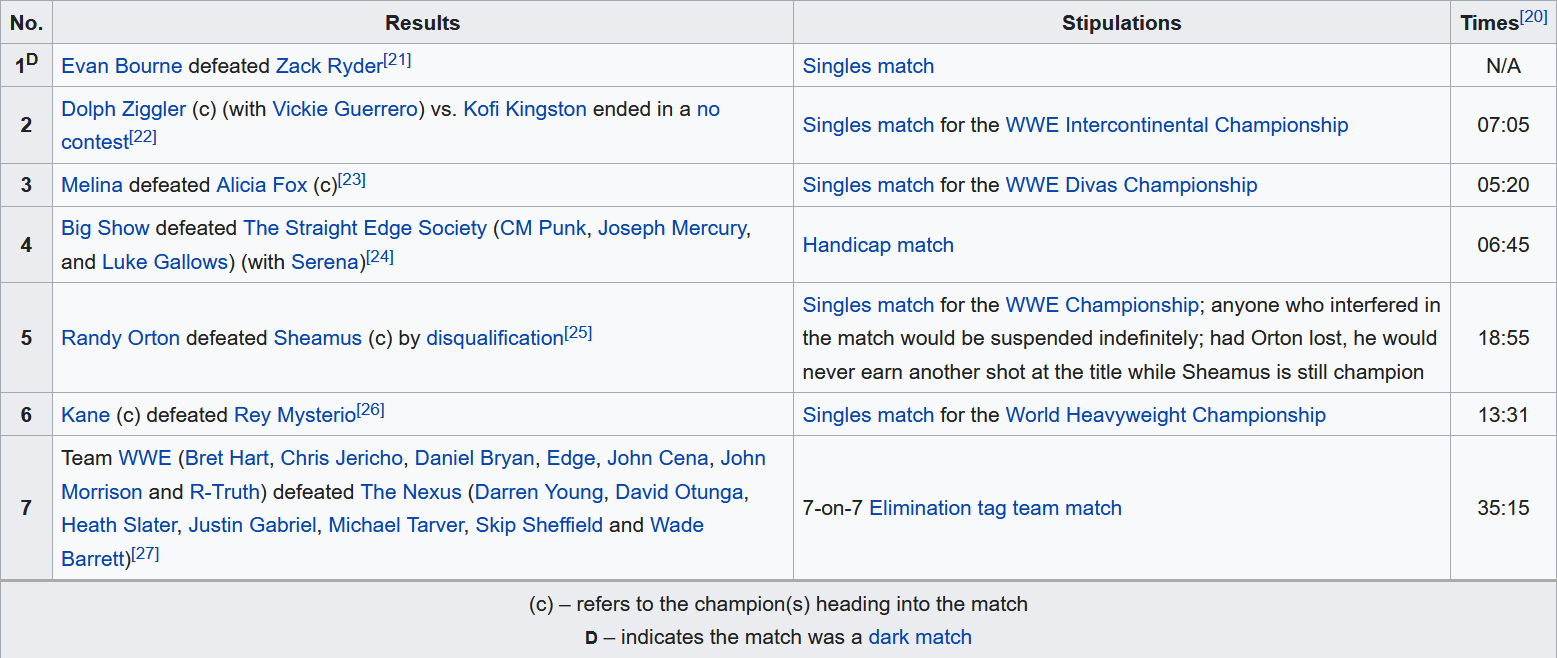Open citation reference 21
This screenshot has height=658, width=1557.
[x=398, y=60]
